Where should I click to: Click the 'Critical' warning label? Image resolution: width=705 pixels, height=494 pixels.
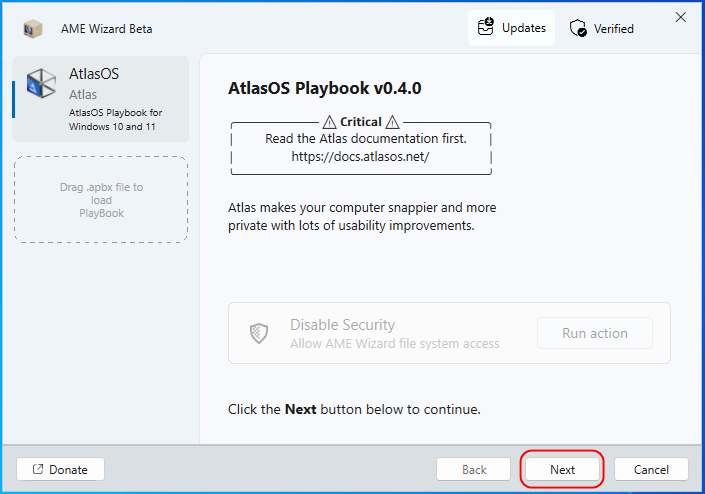[x=361, y=122]
